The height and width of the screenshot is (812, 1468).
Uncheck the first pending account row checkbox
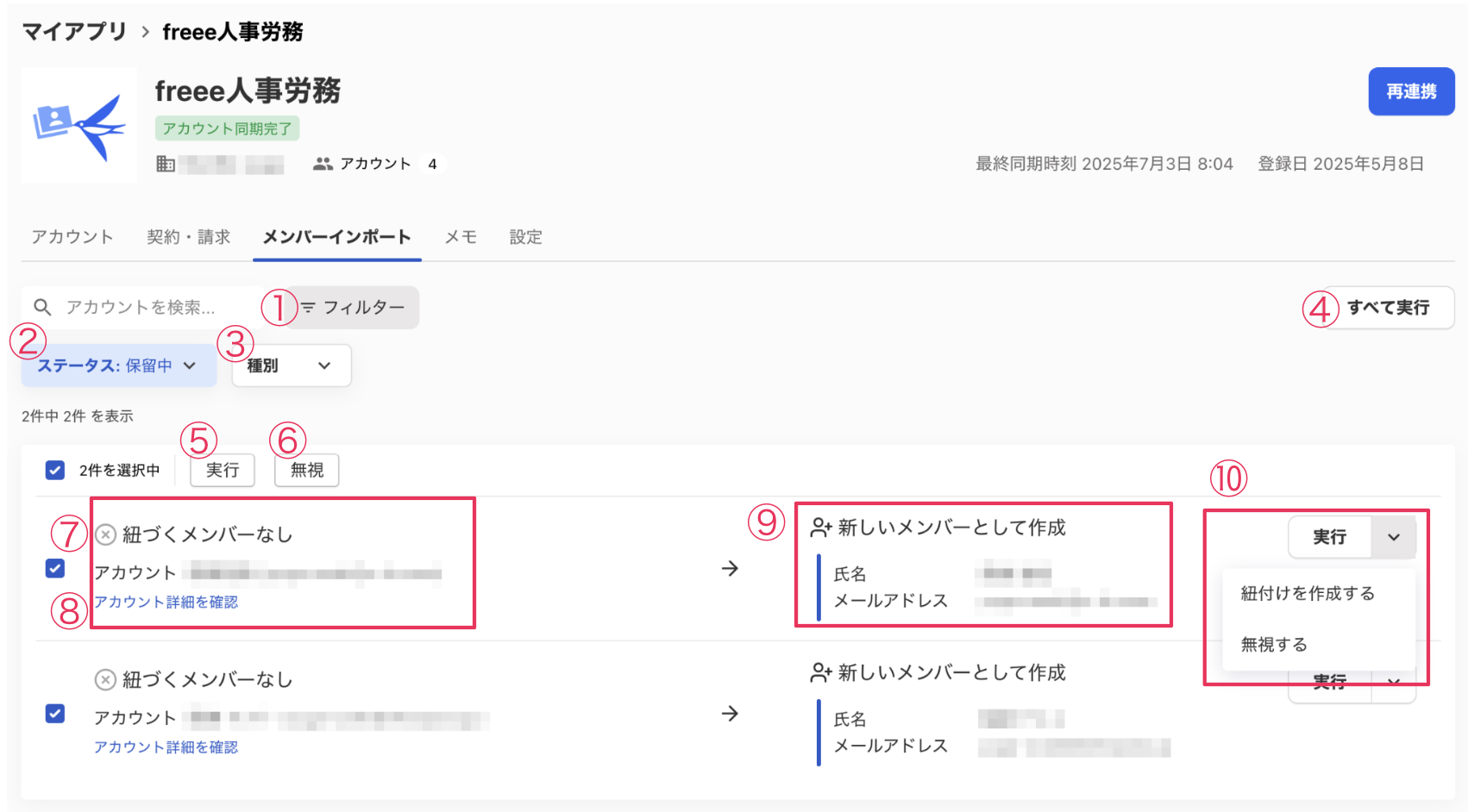[55, 568]
